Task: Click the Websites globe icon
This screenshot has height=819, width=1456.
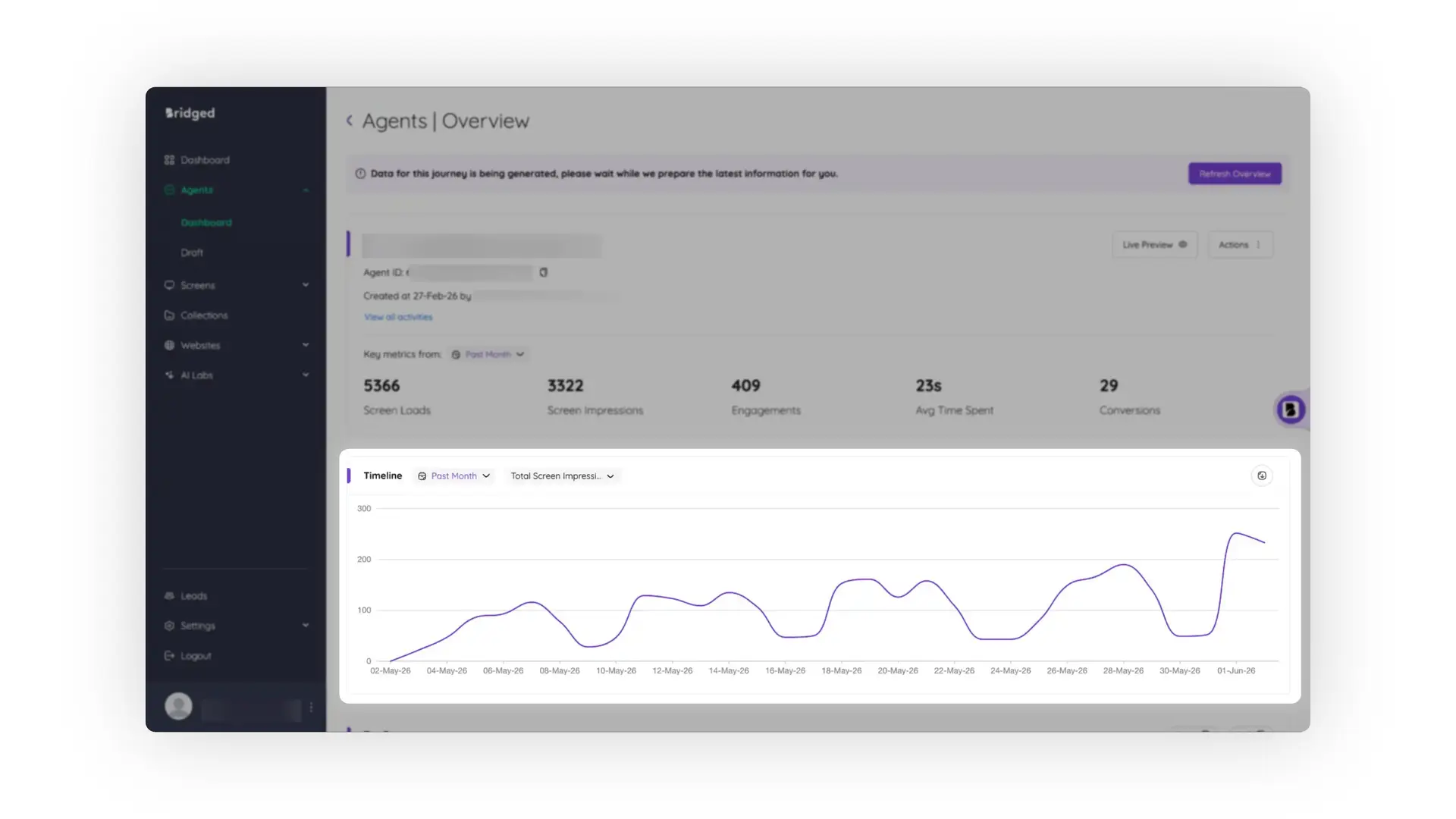Action: click(x=169, y=345)
